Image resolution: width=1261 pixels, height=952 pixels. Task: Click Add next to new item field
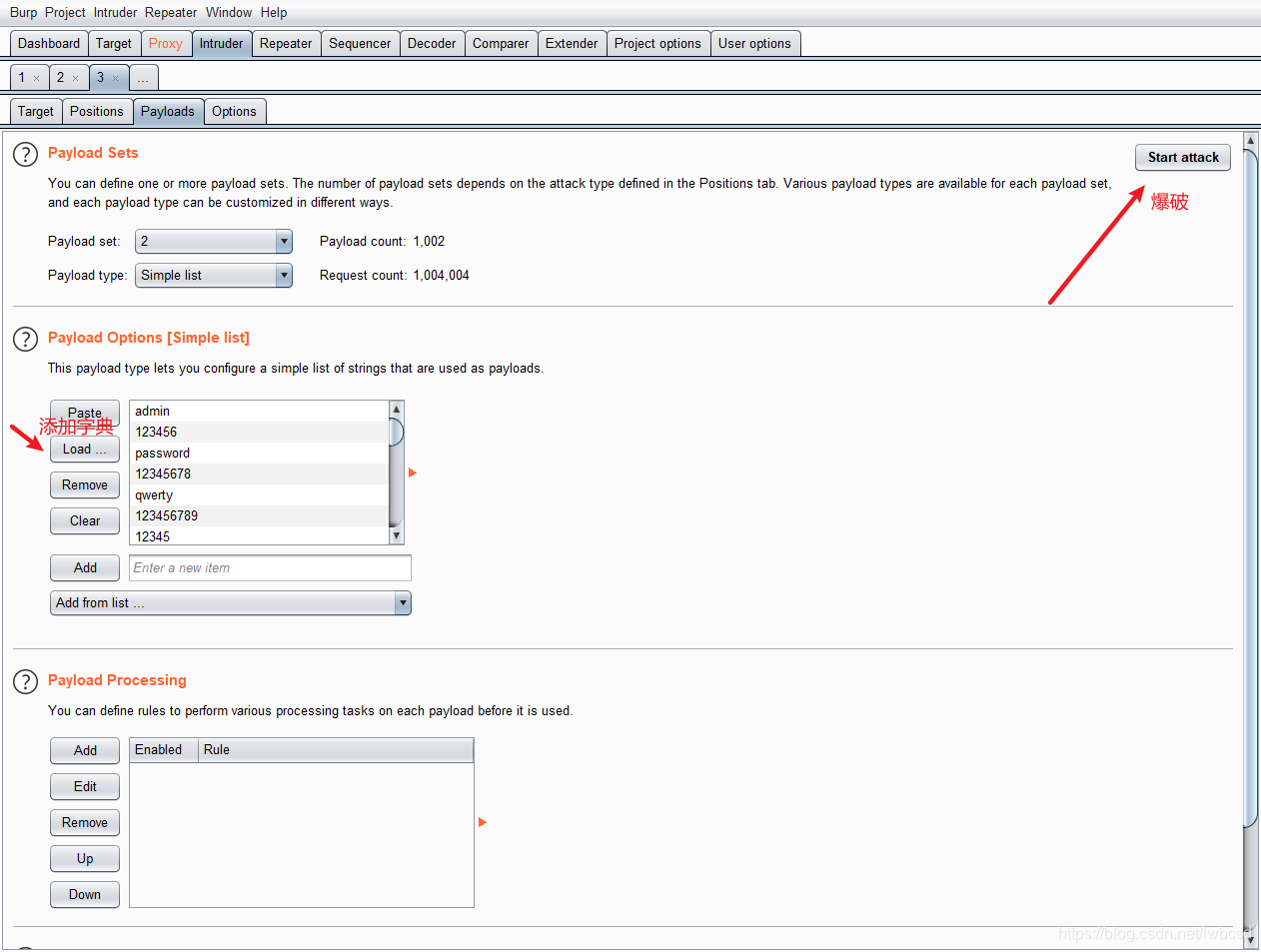tap(85, 567)
